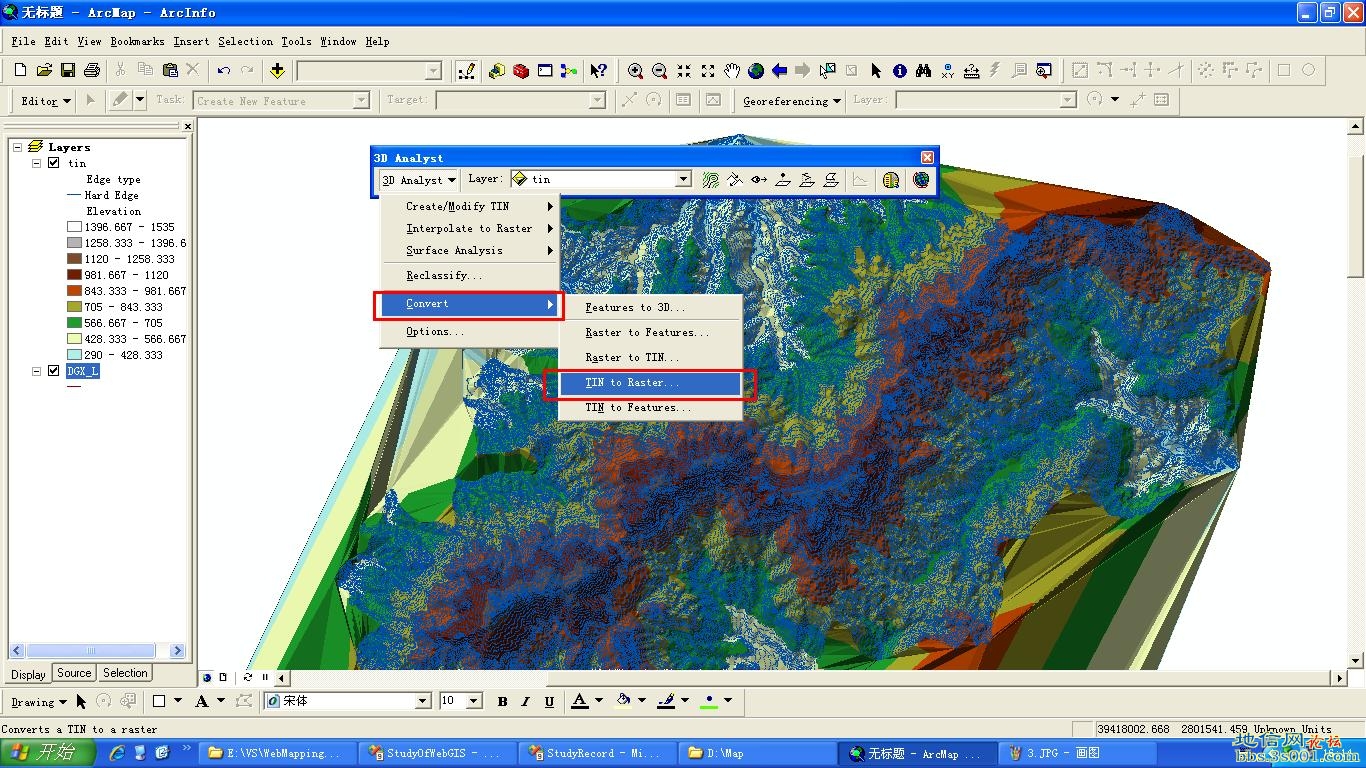Open the Editor dropdown menu
1366x768 pixels.
coord(46,101)
